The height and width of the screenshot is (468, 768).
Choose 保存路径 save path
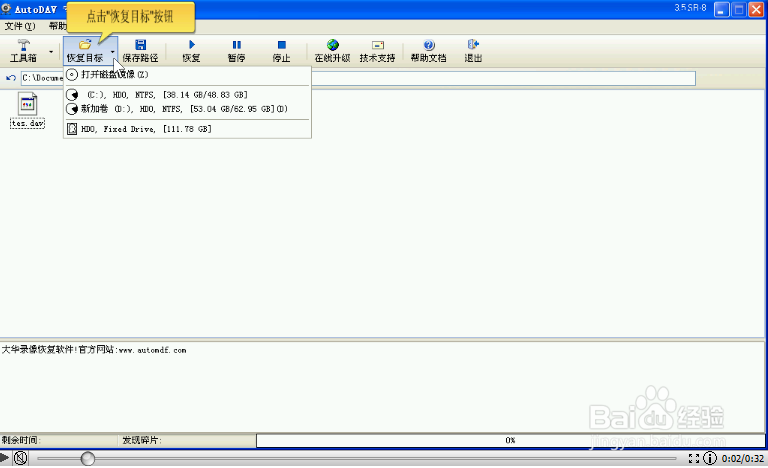coord(140,51)
